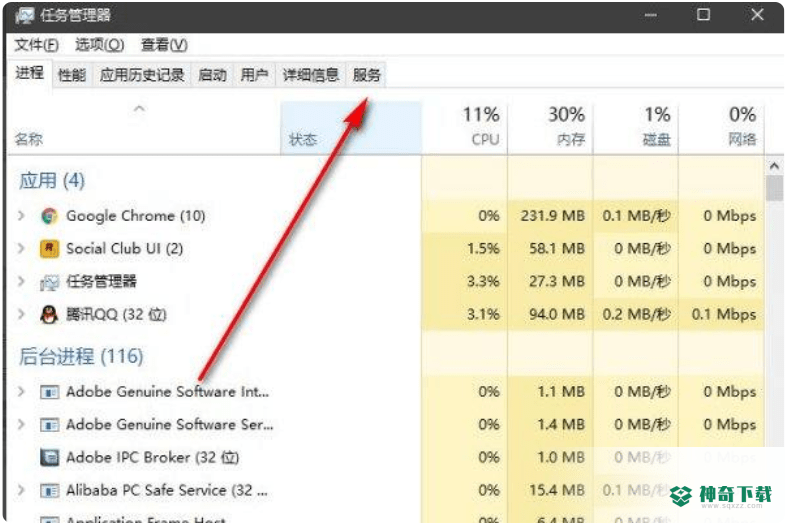The height and width of the screenshot is (525, 787).
Task: Open the 查看(V) menu
Action: tap(164, 45)
